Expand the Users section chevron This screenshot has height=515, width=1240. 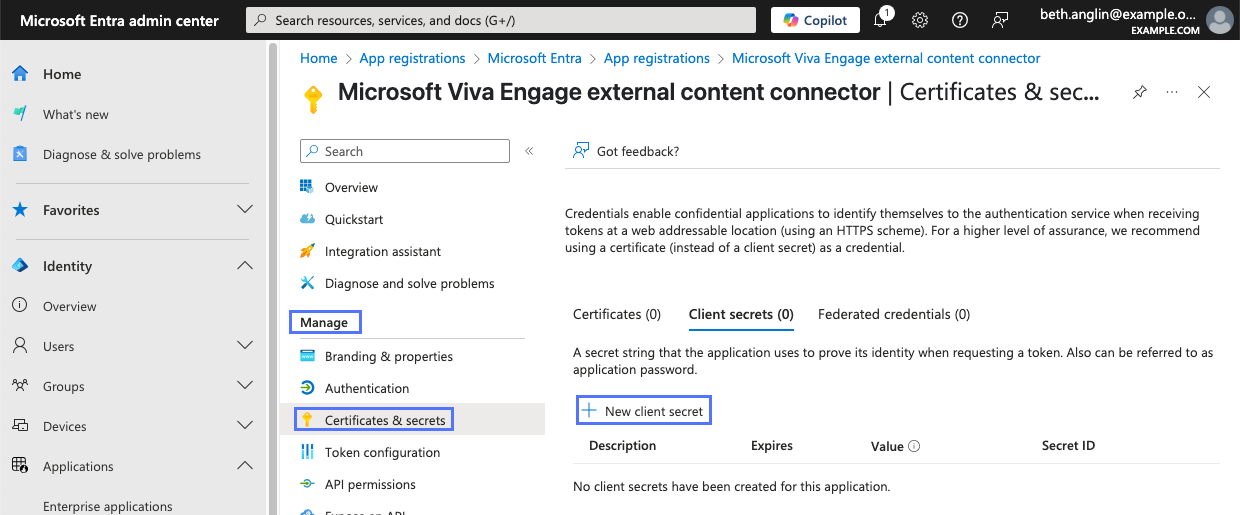244,346
